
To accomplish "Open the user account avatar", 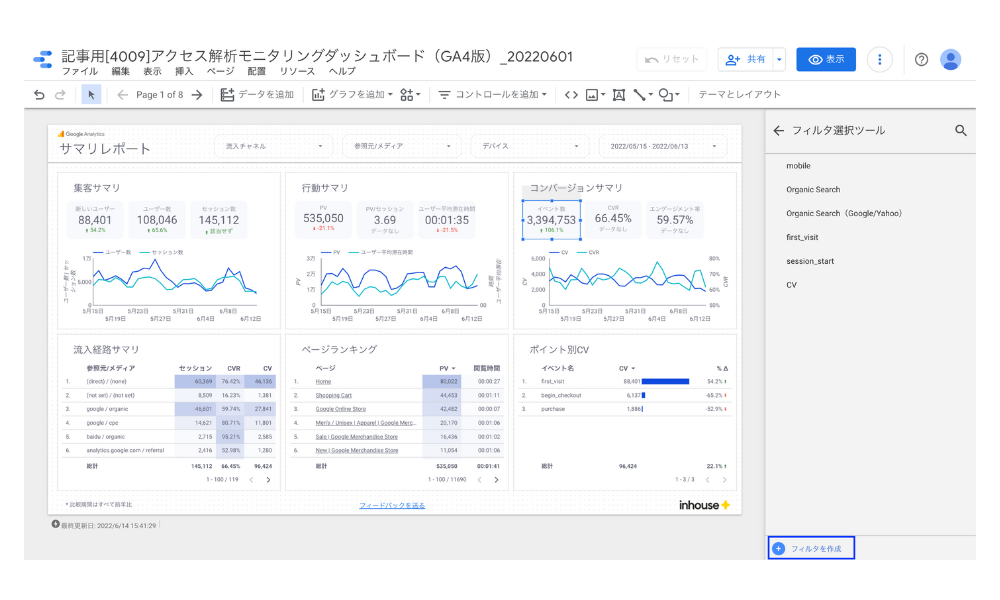I will [950, 59].
